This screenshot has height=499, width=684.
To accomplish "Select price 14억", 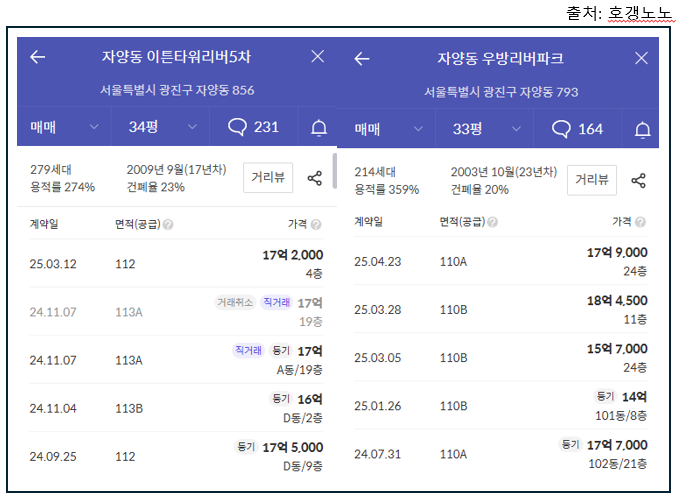I will (634, 396).
